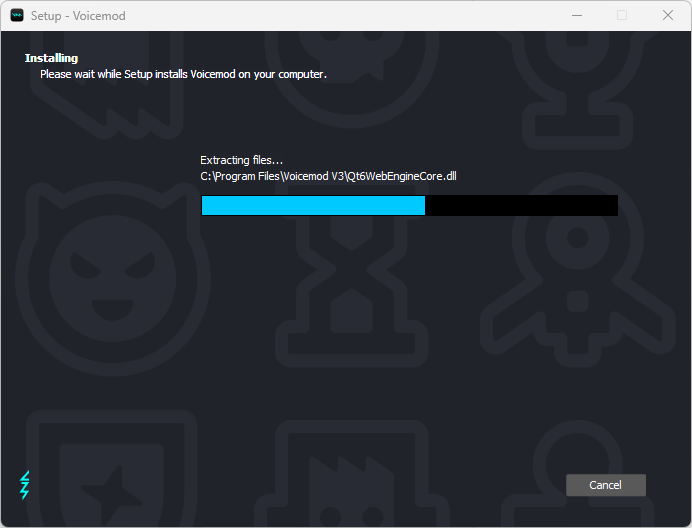Click the Qt6WebEngineCore.dll file path text
The width and height of the screenshot is (692, 528).
(x=328, y=176)
